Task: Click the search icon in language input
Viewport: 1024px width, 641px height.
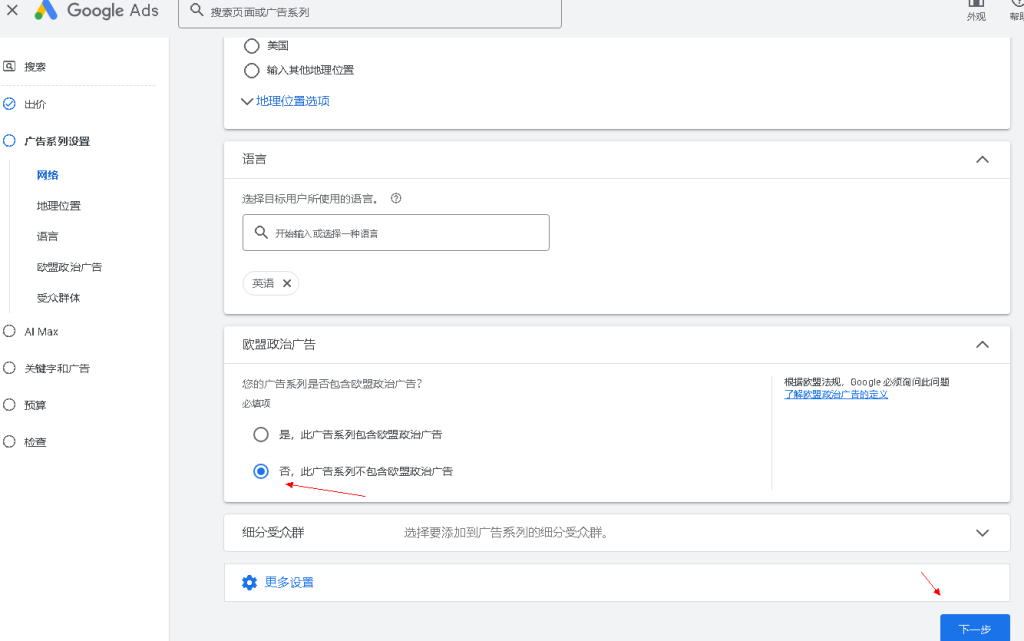Action: 260,232
